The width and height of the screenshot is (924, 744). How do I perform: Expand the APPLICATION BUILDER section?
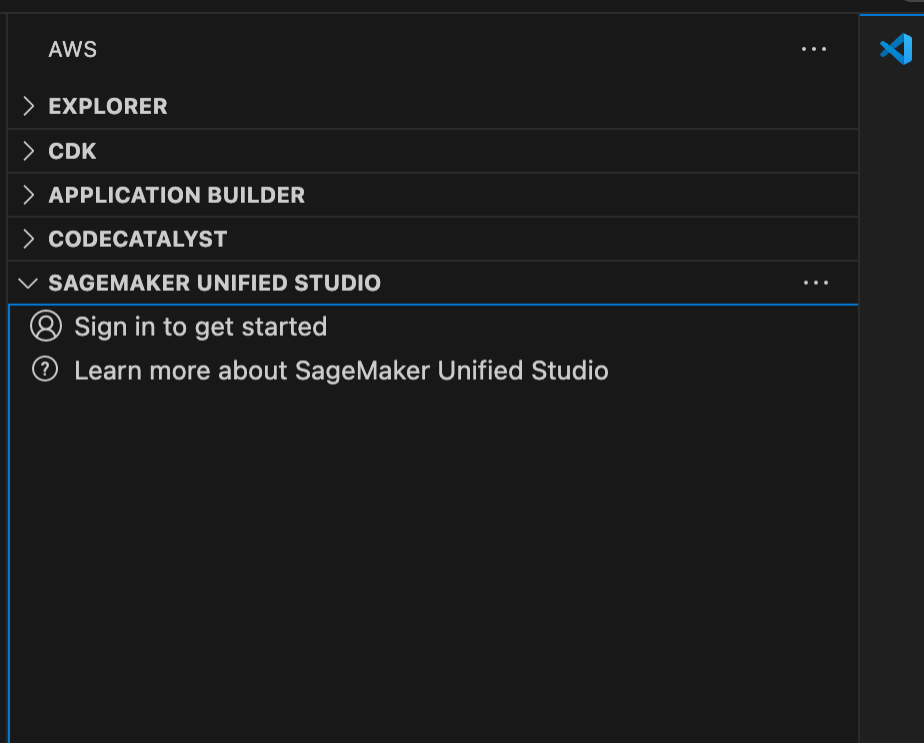click(x=176, y=195)
